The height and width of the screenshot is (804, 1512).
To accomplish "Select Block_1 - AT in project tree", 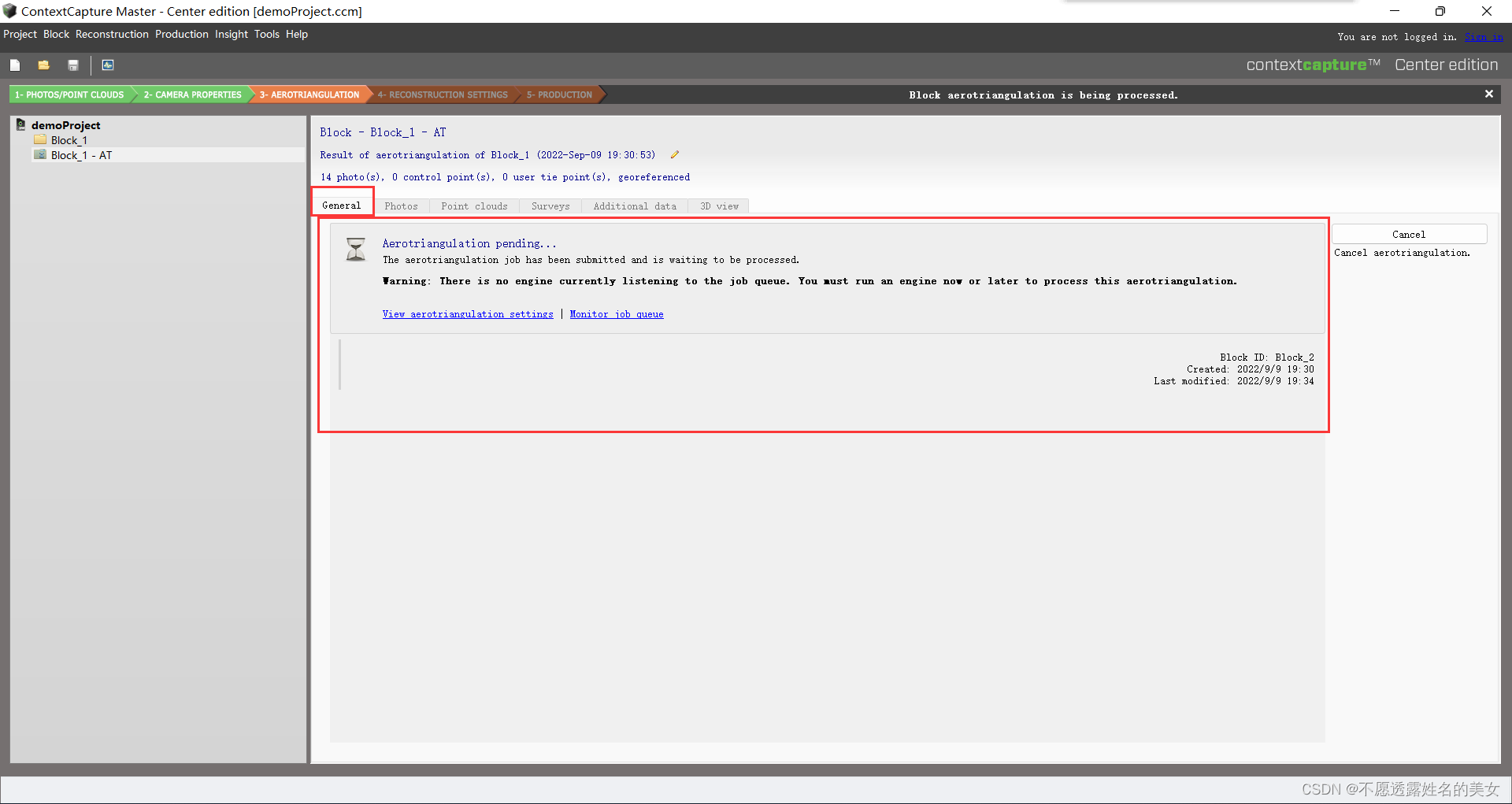I will pos(82,155).
